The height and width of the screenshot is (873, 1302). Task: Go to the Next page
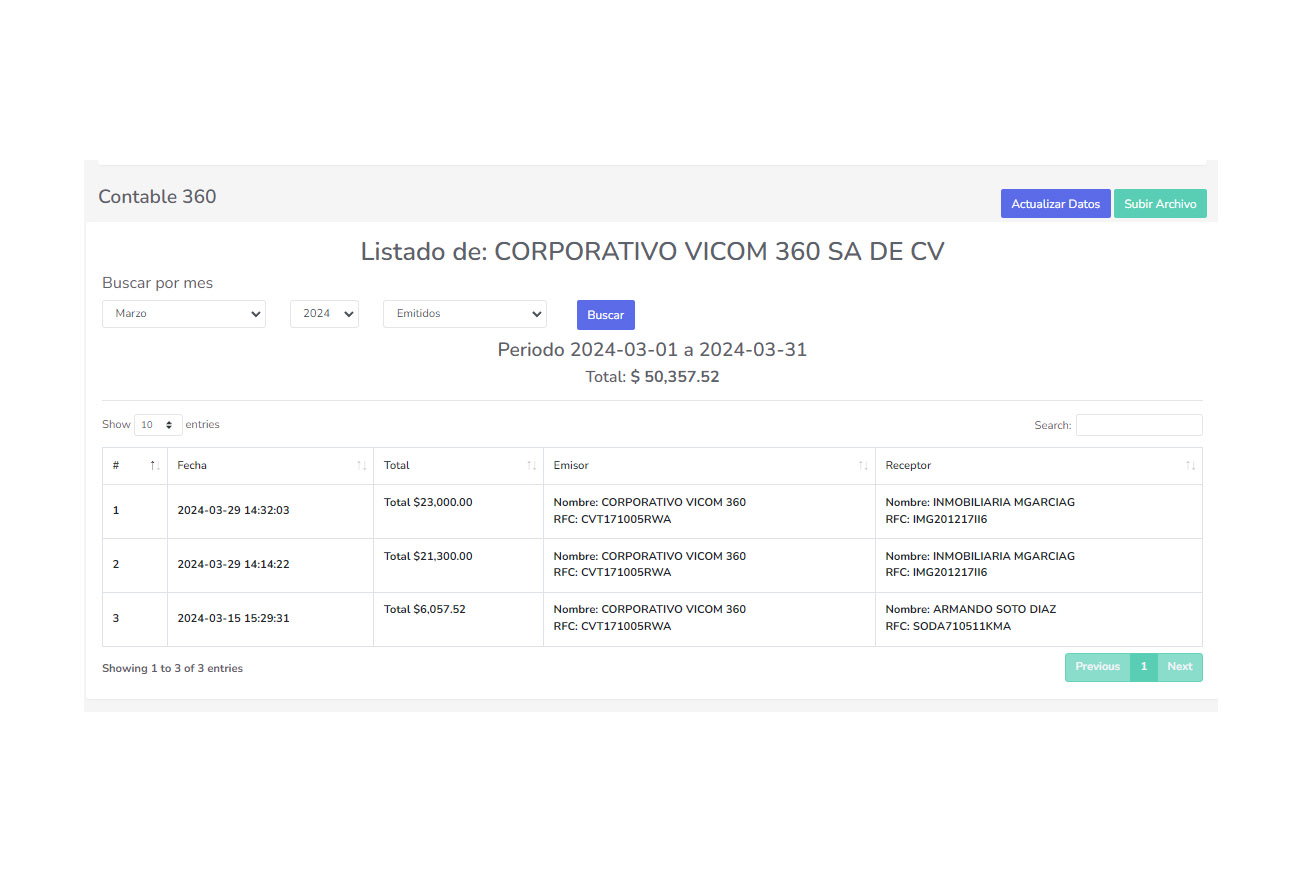(x=1180, y=667)
